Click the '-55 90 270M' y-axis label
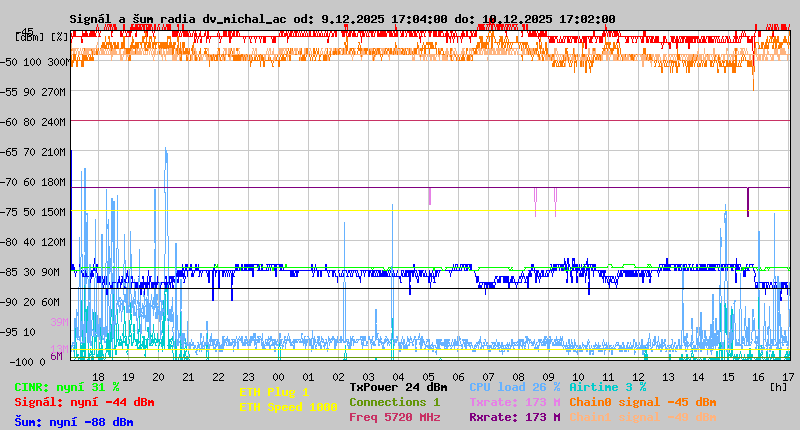This screenshot has width=800, height=430. coord(35,92)
